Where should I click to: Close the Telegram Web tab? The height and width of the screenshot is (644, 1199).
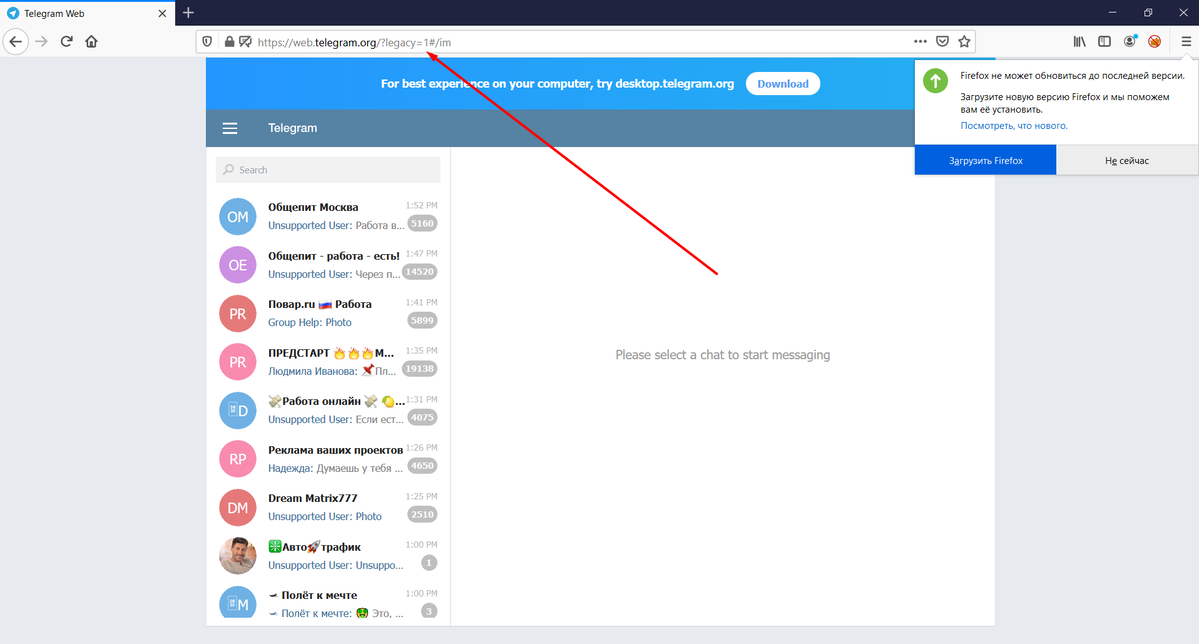coord(162,13)
